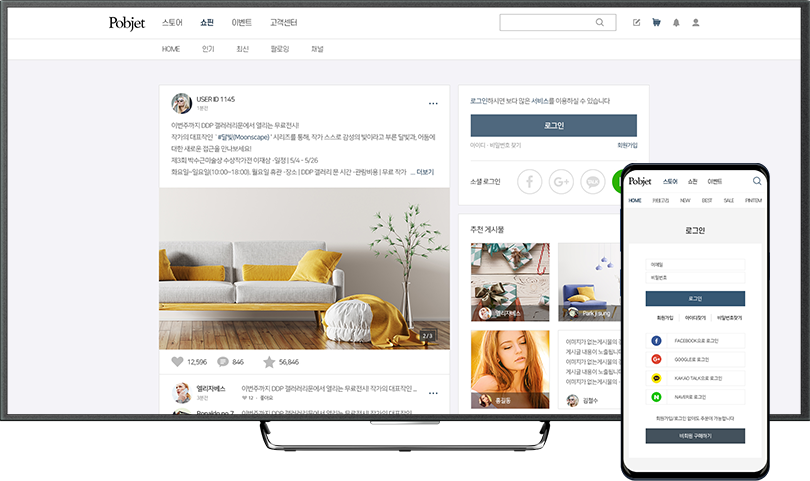Image resolution: width=810 pixels, height=481 pixels.
Task: Click the desktop header search input field
Action: pyautogui.click(x=558, y=22)
